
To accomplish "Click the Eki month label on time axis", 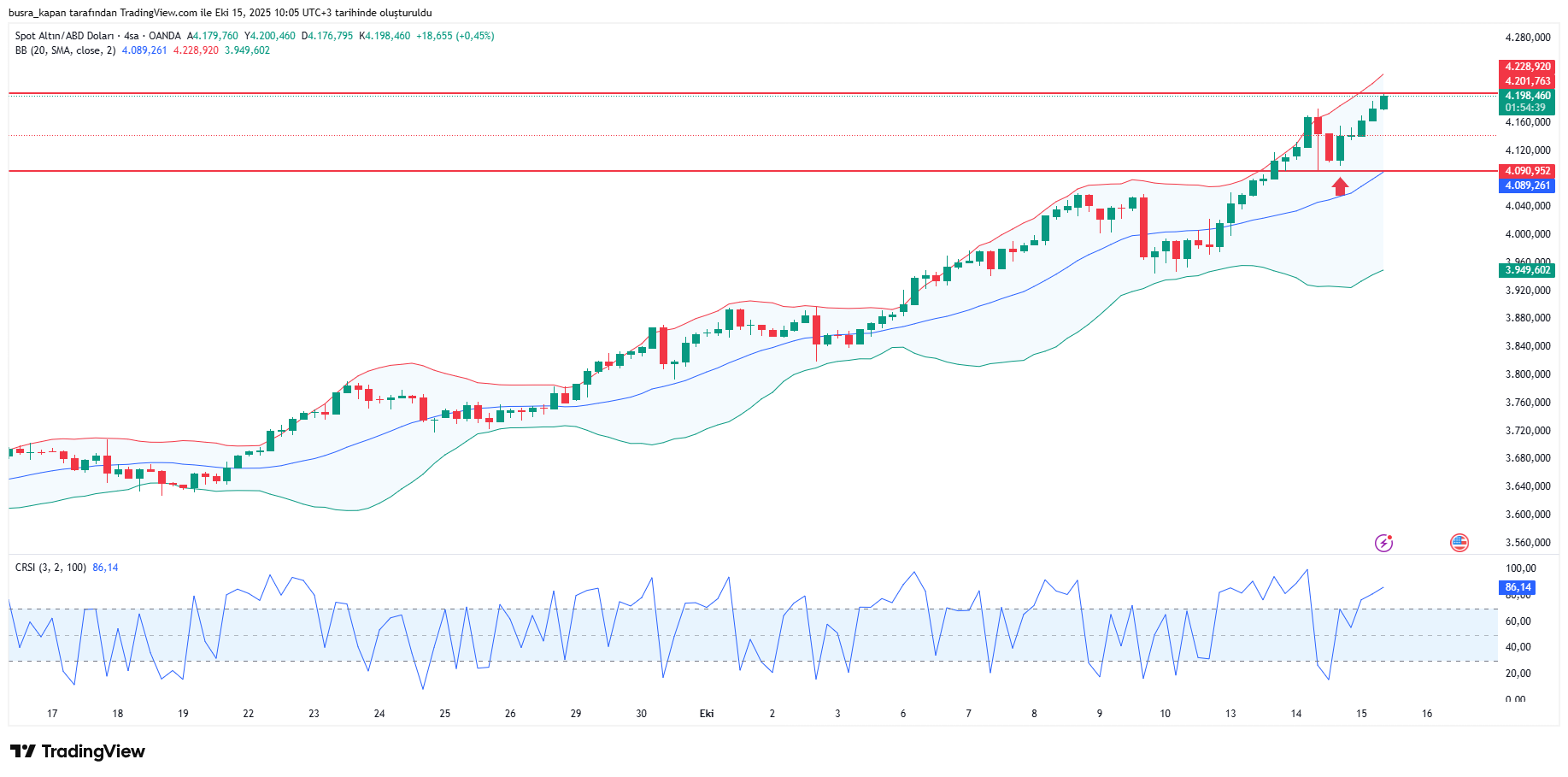I will tap(707, 714).
